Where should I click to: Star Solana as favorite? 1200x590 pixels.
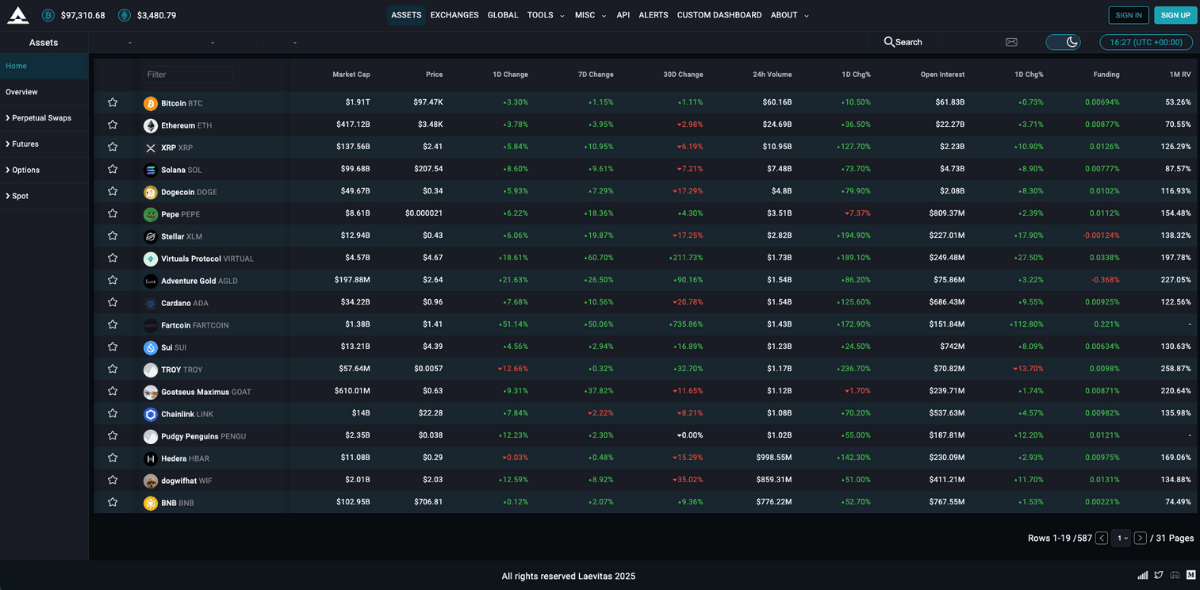(113, 170)
